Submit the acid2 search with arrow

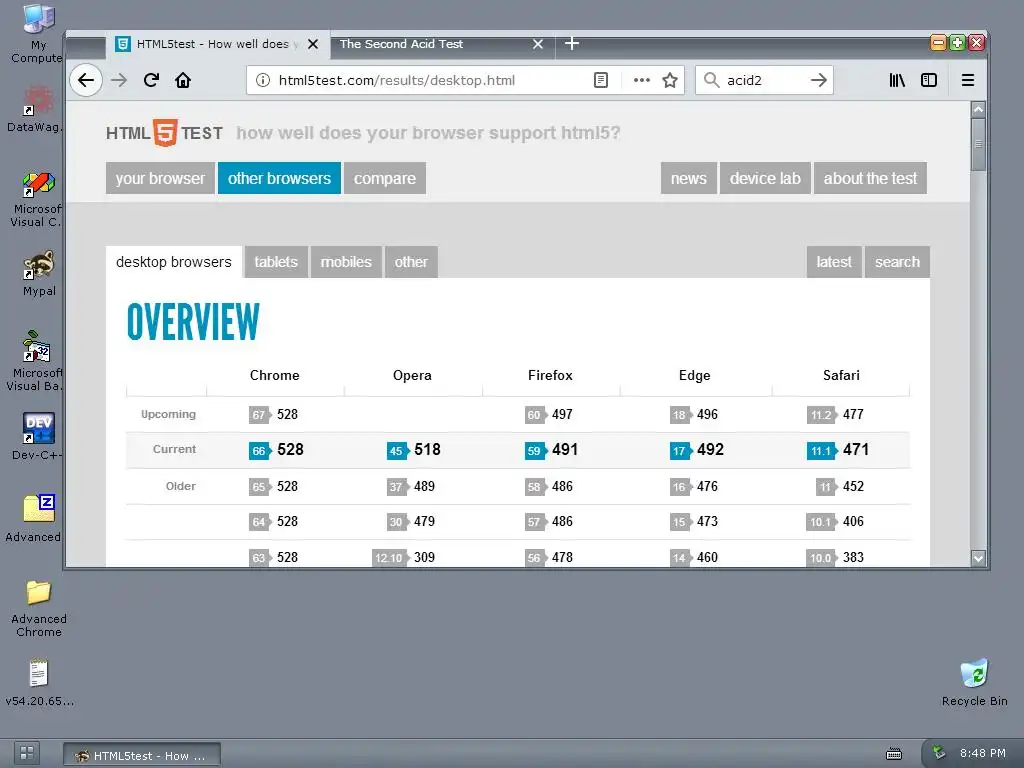coord(818,80)
